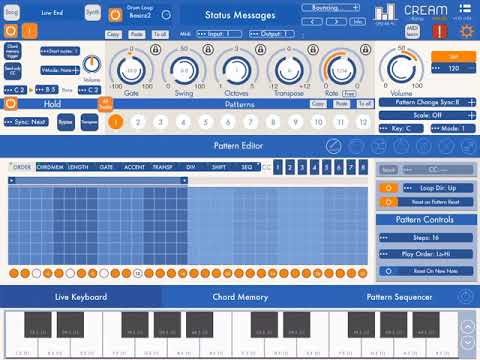Viewport: 480px width, 360px height.
Task: Click the circle icon next to Drum Loop
Action: [x=166, y=15]
